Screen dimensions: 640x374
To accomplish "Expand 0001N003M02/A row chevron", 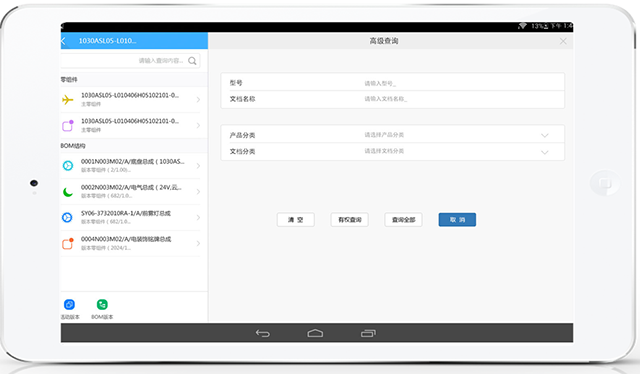I will click(x=198, y=166).
